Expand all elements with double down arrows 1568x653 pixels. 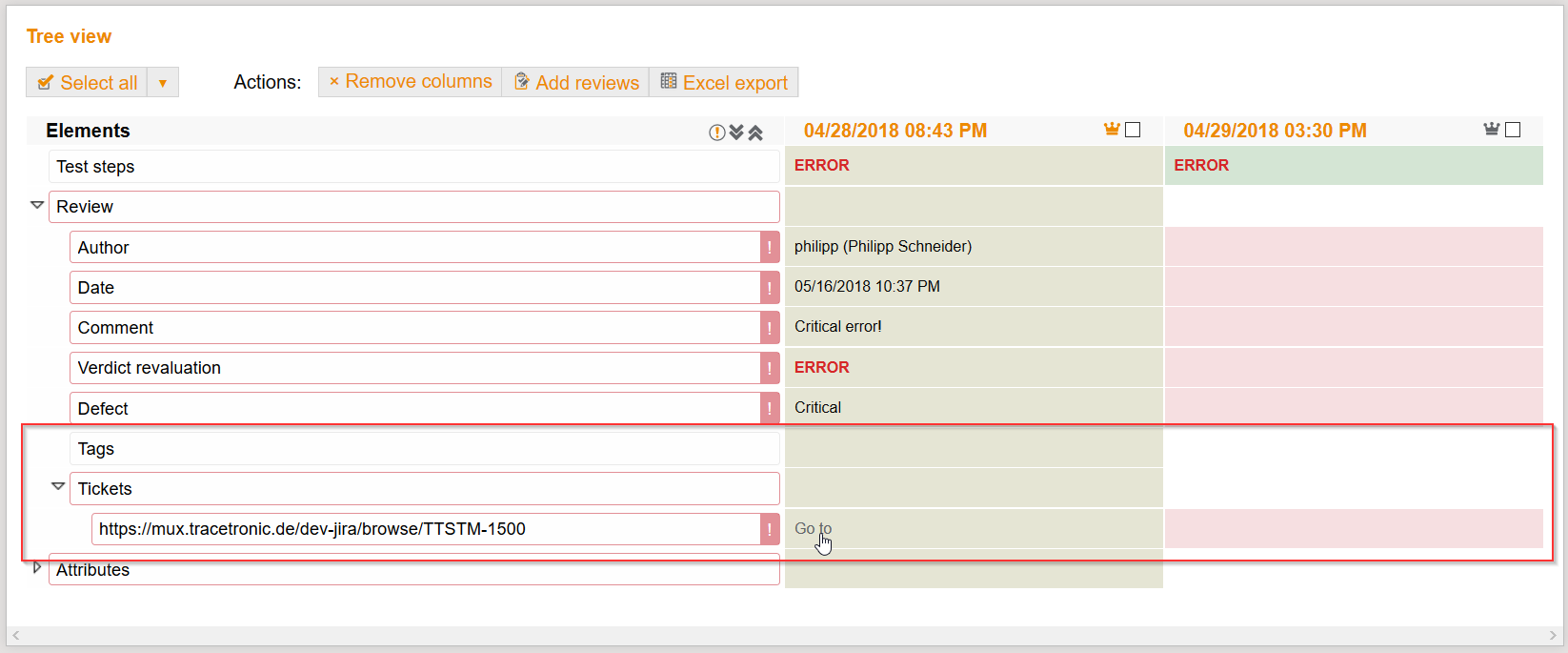736,133
